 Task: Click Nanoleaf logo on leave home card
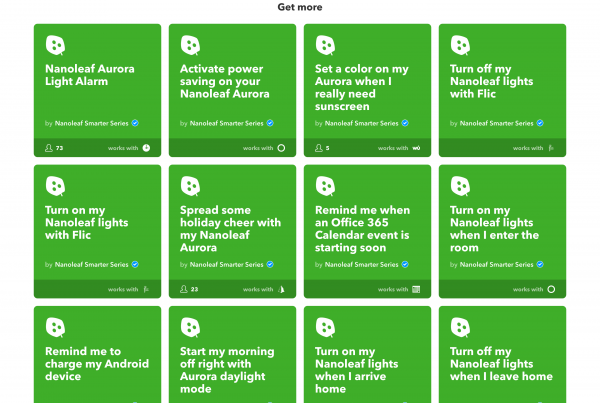[x=461, y=328]
